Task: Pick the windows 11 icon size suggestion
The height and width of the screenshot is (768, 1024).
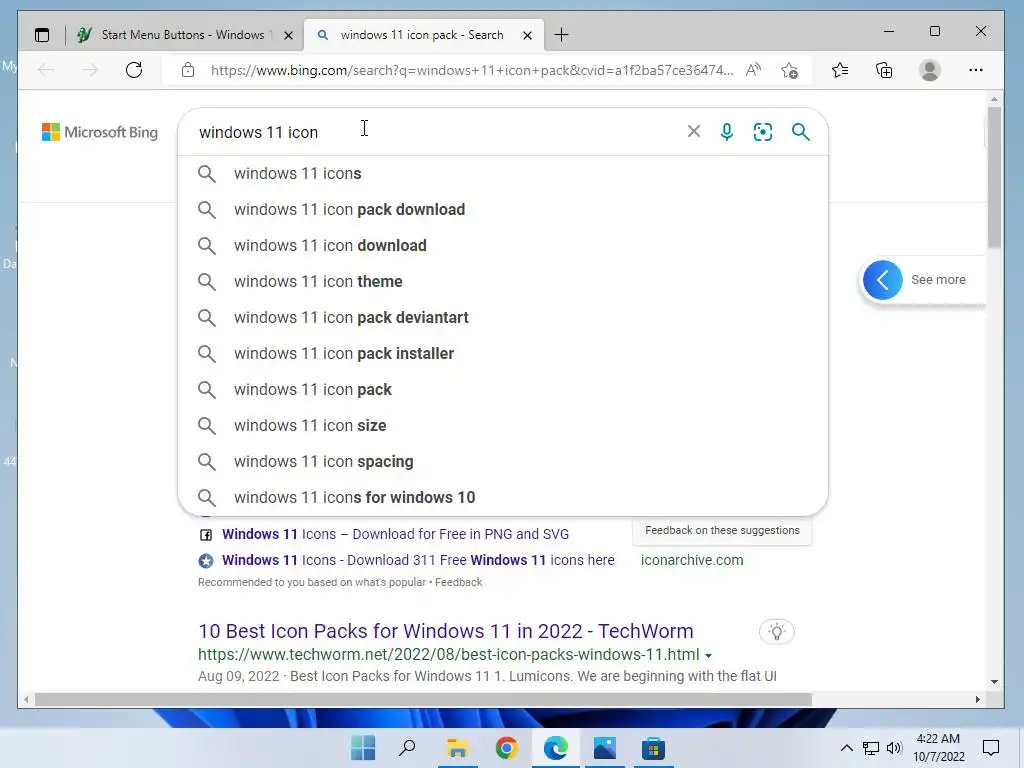Action: click(x=503, y=424)
